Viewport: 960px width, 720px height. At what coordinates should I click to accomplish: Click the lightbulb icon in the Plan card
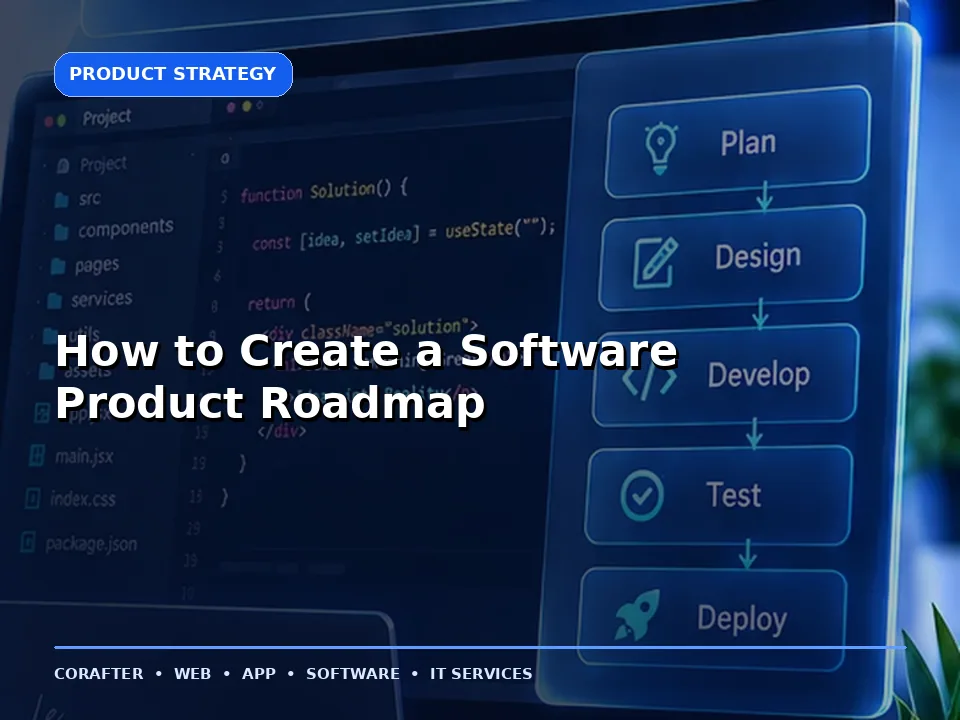(661, 149)
